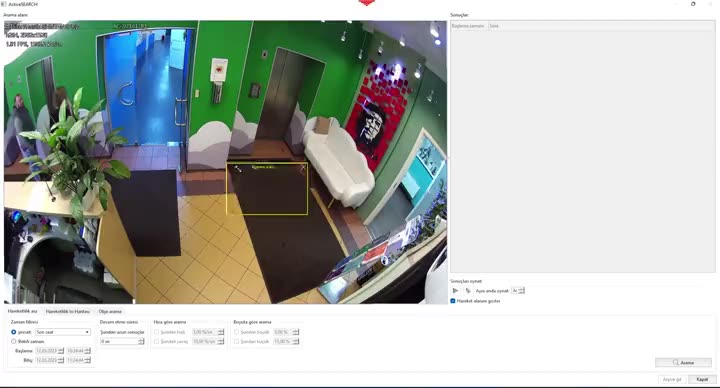The image size is (720, 388).
Task: Toggle 'Hareket alanını göster' checkbox
Action: click(x=453, y=301)
